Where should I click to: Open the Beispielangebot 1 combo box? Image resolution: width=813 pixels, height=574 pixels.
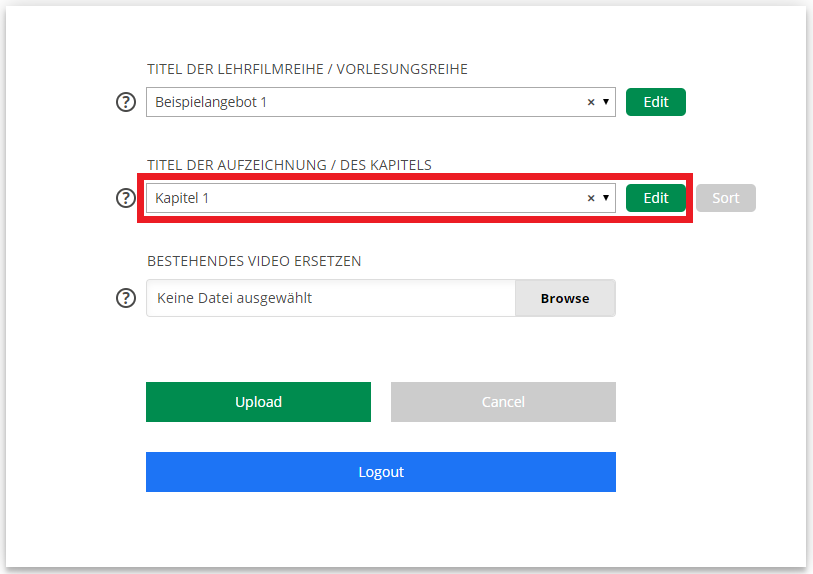tap(360, 102)
